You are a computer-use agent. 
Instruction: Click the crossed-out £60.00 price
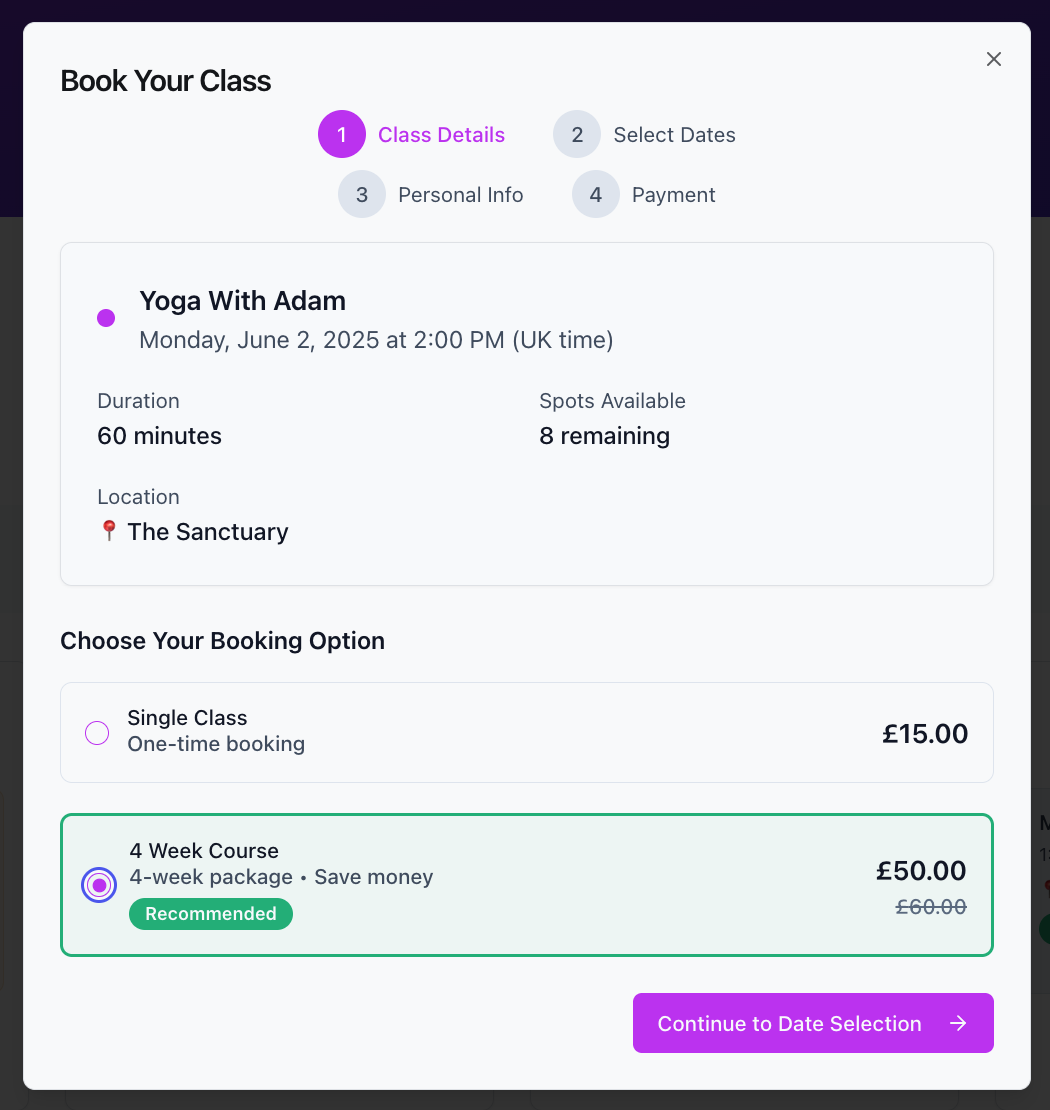931,906
